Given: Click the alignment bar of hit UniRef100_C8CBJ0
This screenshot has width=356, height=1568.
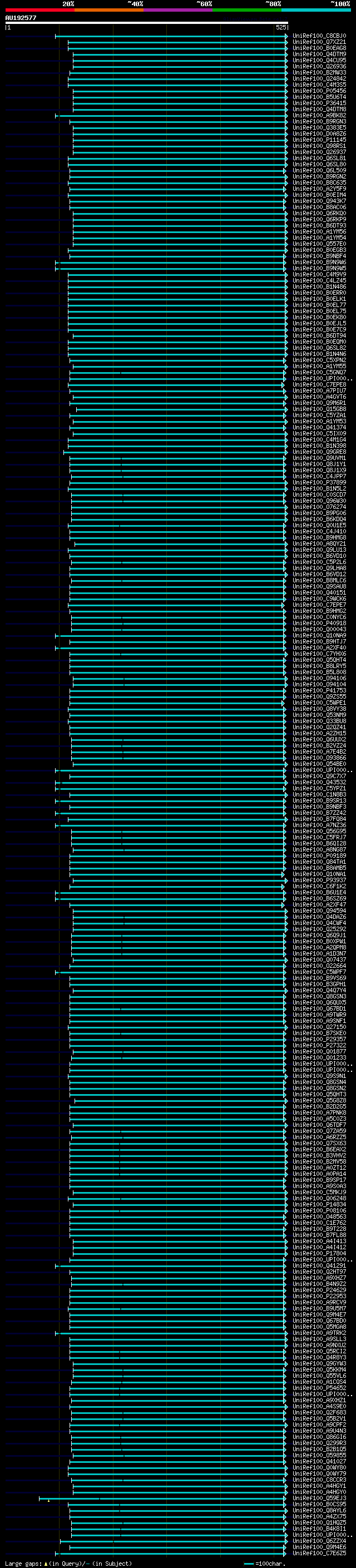Looking at the screenshot, I should (171, 36).
